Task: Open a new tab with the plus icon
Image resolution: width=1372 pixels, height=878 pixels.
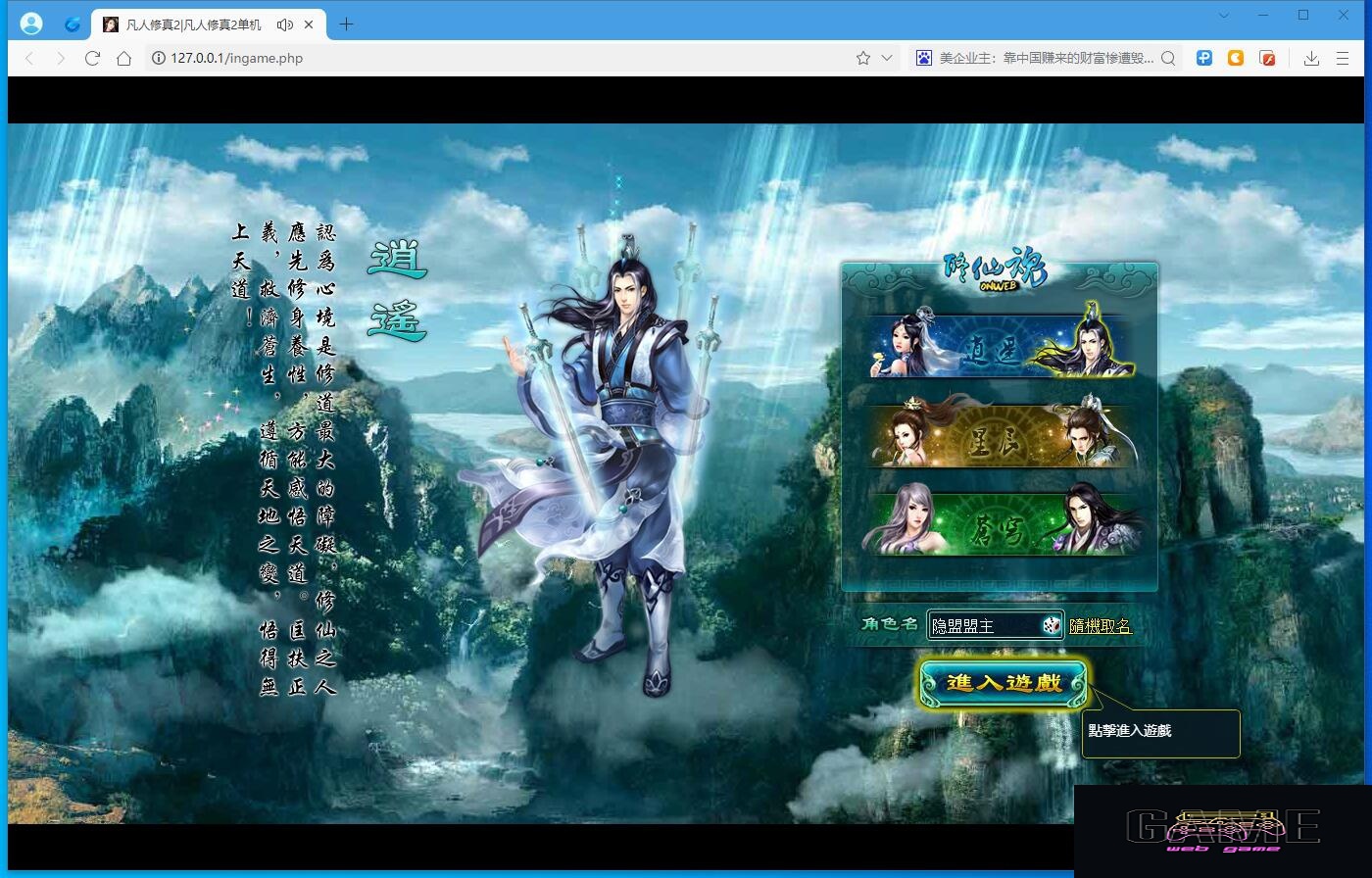Action: (345, 24)
